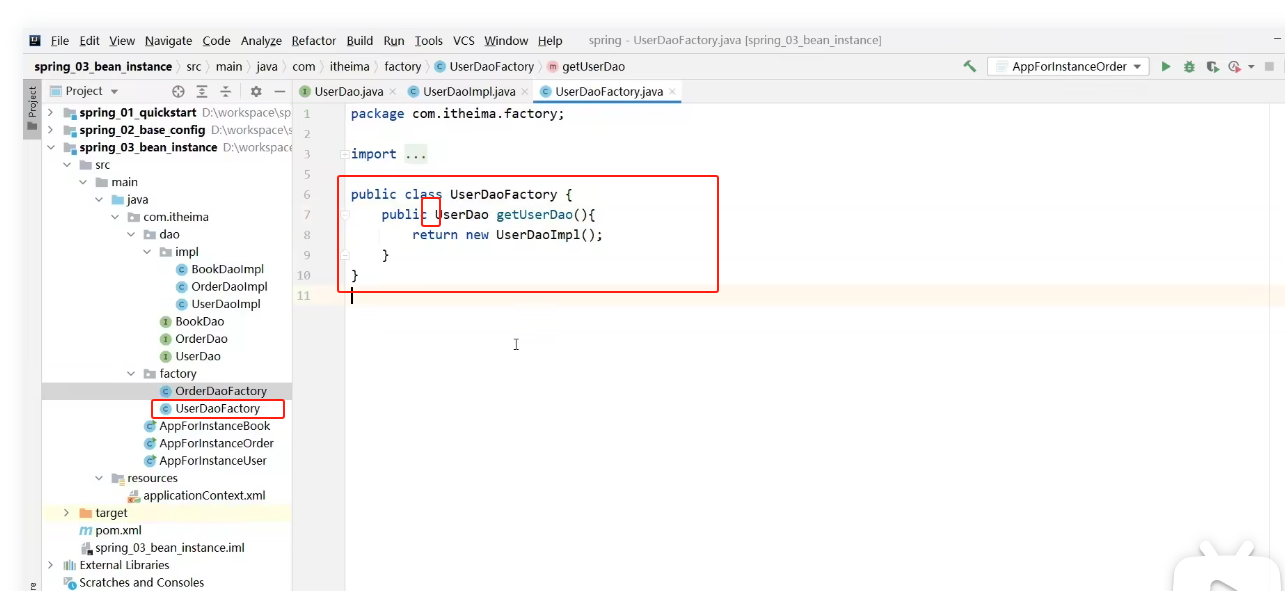Expand spring_02_base_config module
The width and height of the screenshot is (1285, 591).
point(51,130)
